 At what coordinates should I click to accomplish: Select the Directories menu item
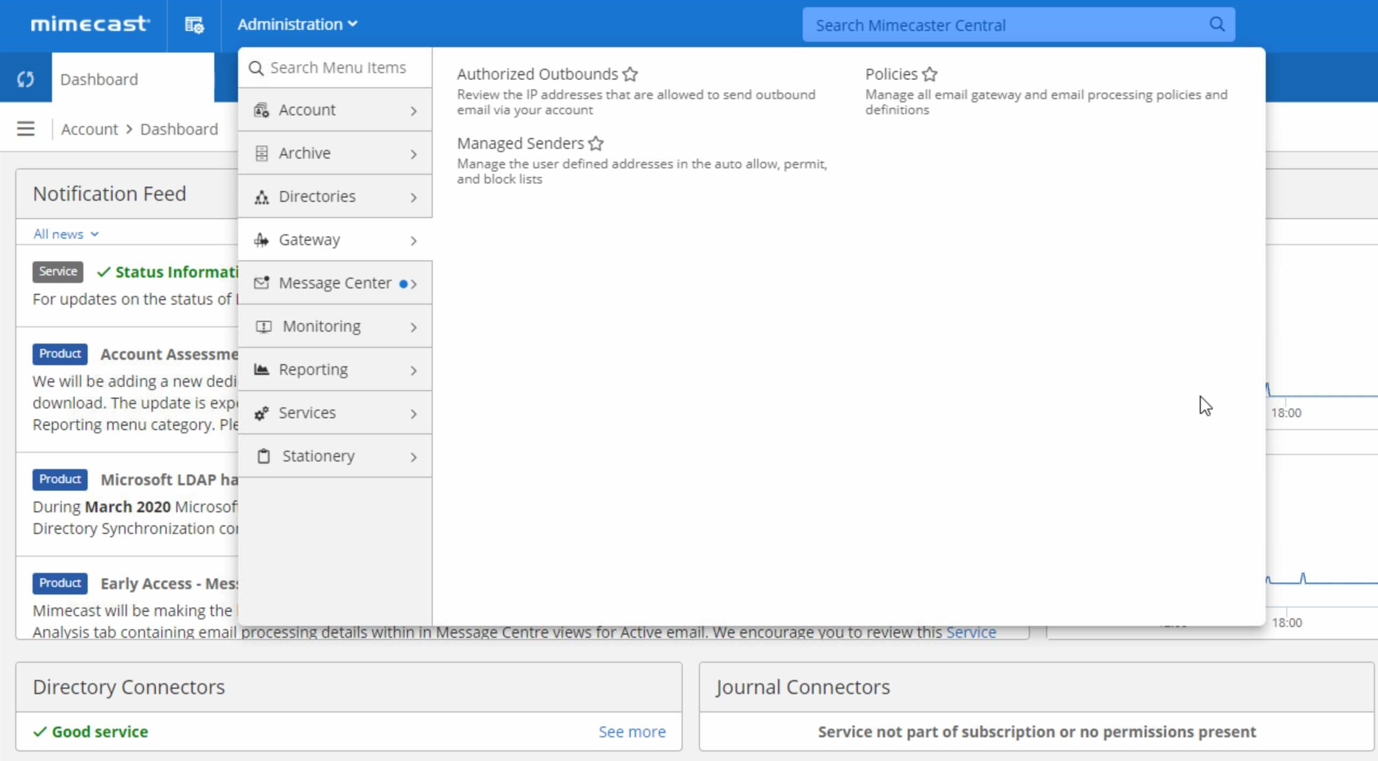pos(335,196)
